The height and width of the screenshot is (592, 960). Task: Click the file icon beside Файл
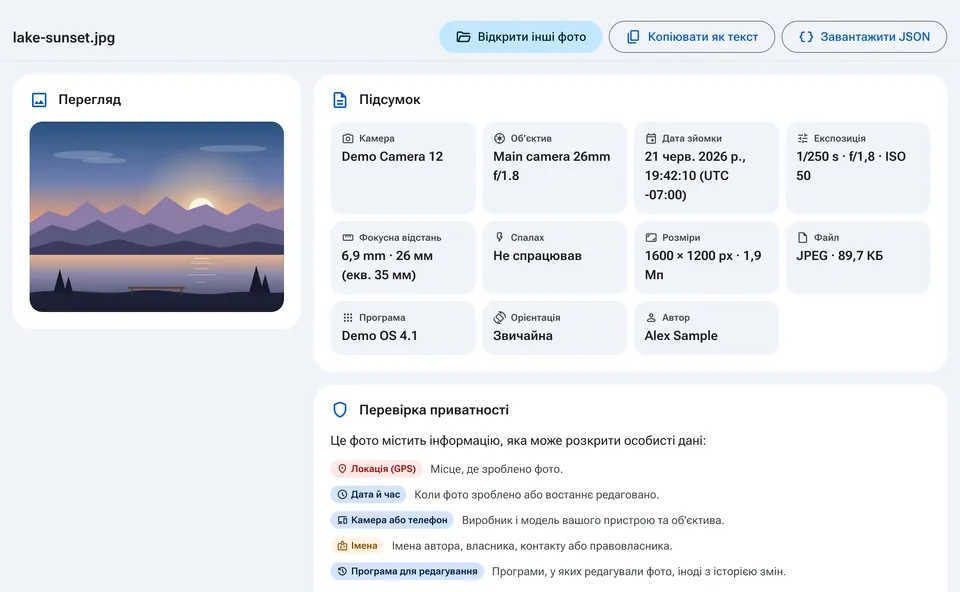[x=803, y=238]
